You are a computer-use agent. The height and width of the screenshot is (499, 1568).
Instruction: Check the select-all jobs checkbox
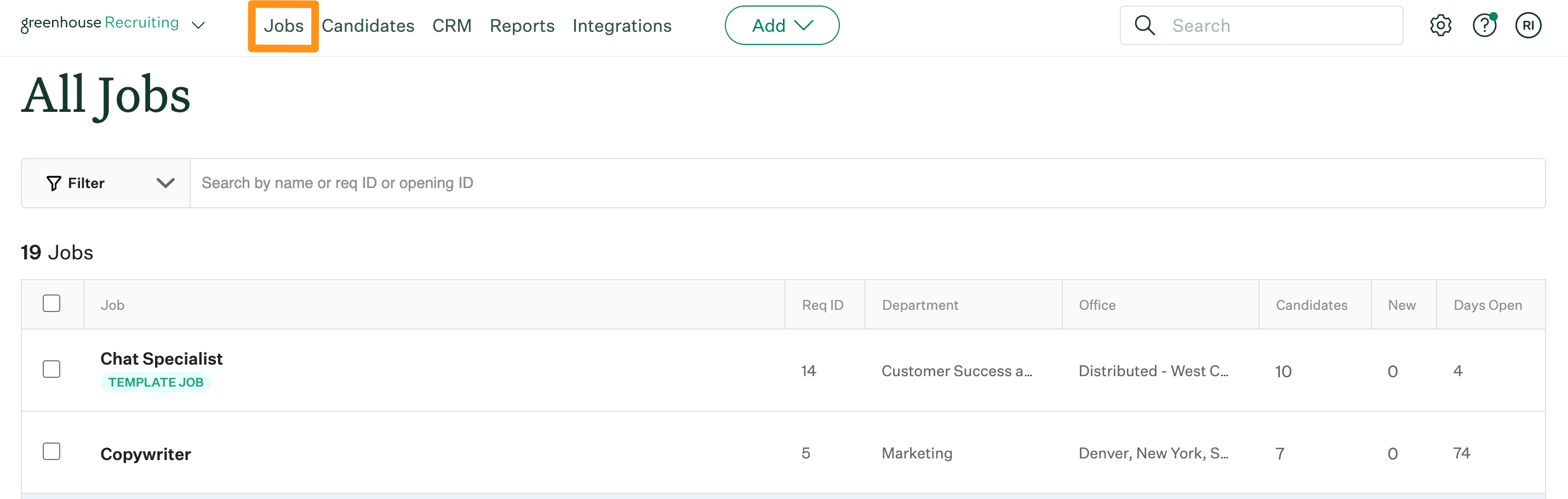[51, 303]
